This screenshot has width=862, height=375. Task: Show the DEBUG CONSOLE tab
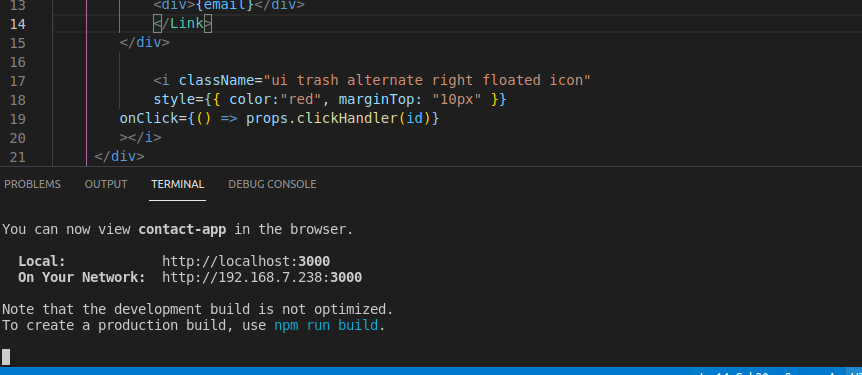click(x=272, y=184)
